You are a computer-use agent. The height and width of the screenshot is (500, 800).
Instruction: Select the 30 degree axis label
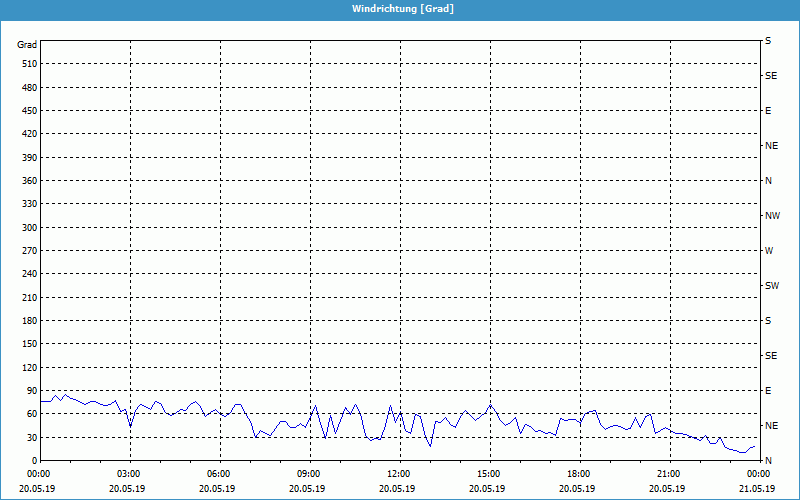tap(30, 438)
